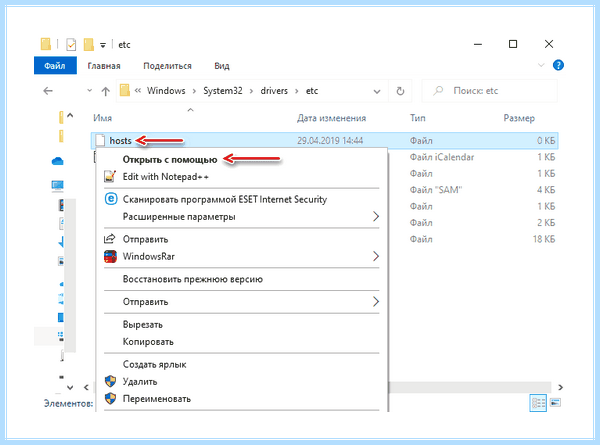Click the Notepad++ icon in context menu
Viewport: 600px width, 445px height.
click(x=110, y=176)
